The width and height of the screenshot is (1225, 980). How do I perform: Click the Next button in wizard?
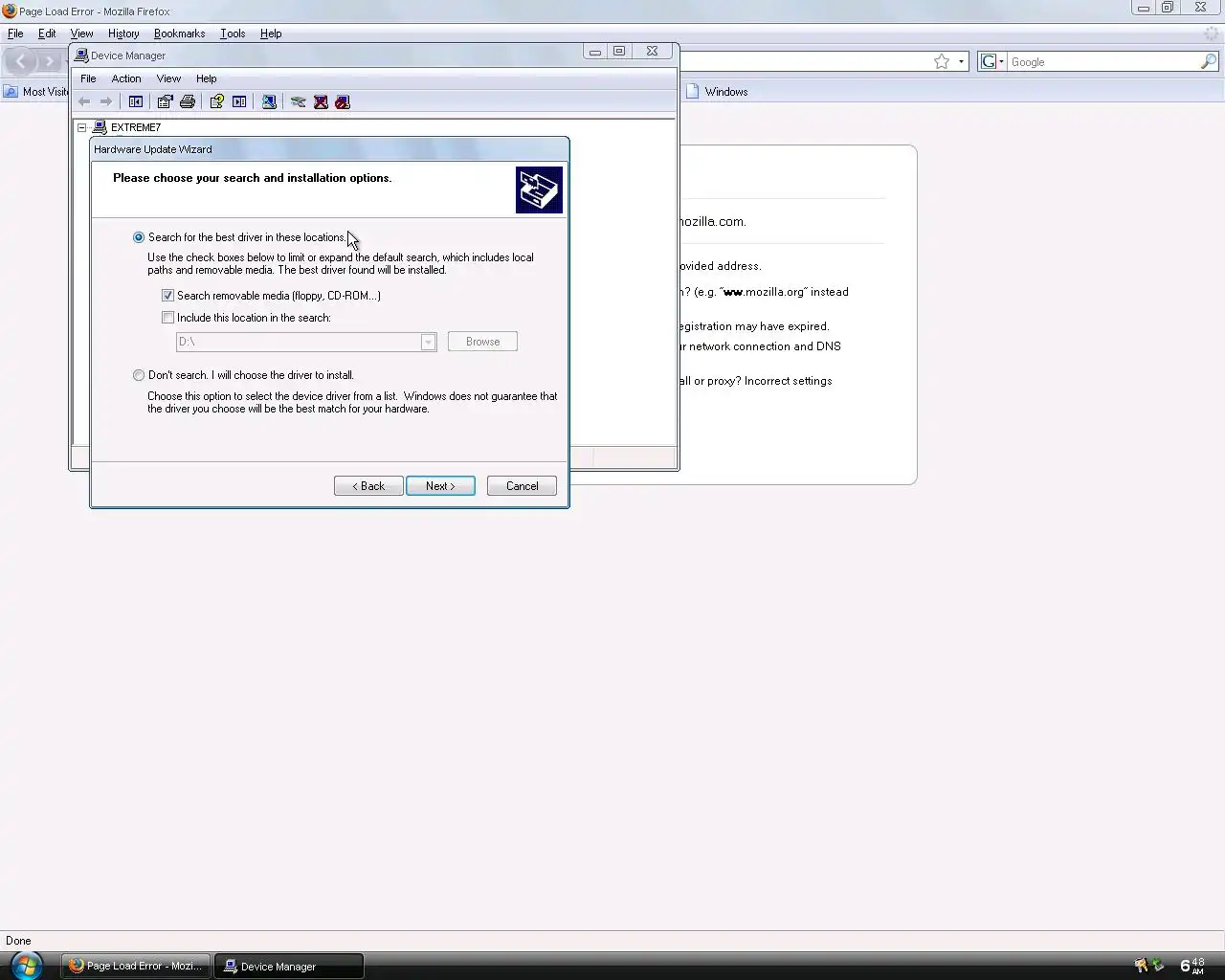point(440,486)
